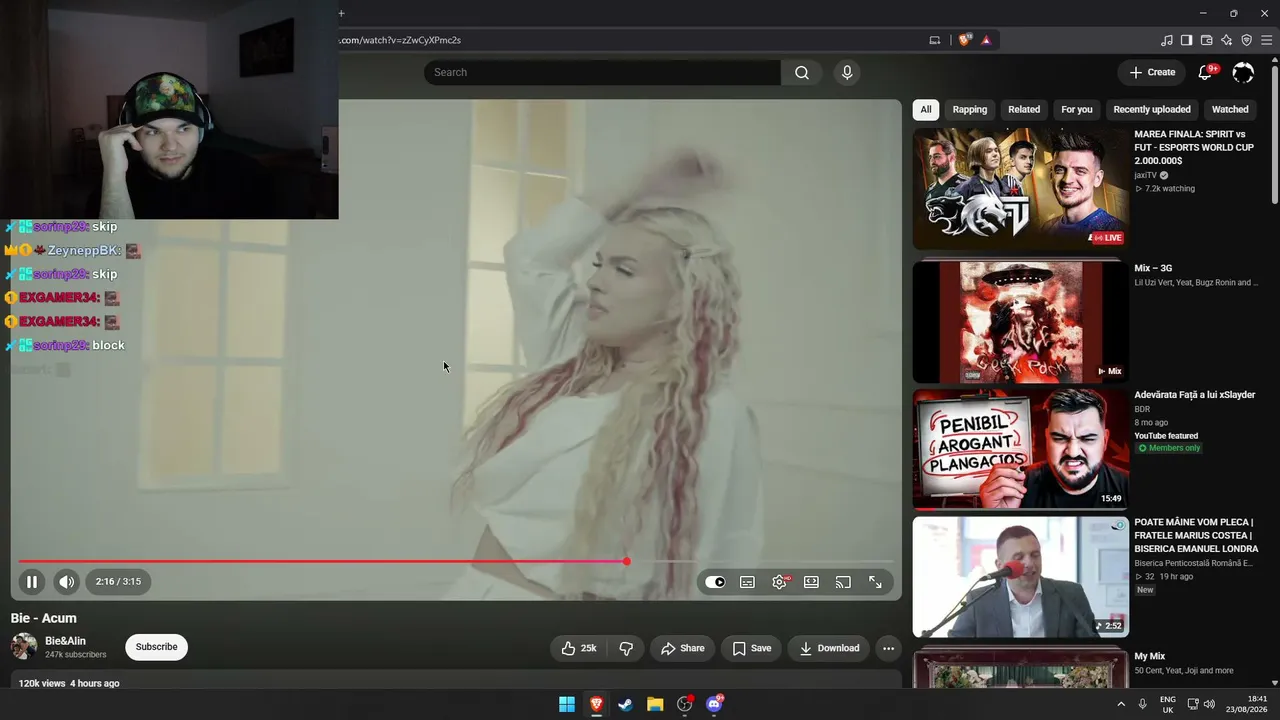Dislike the Bie - Acum video
The image size is (1280, 720).
click(x=626, y=648)
